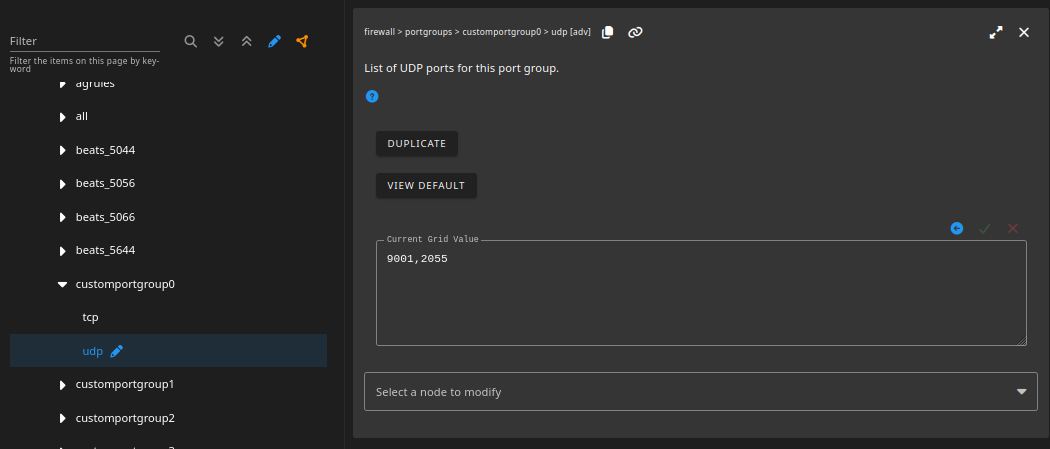Click the search magnifier icon
Screen dimensions: 1050x449
point(191,41)
